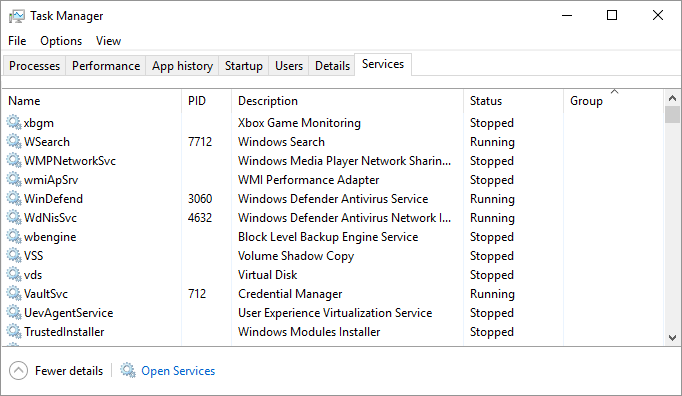Click the gear icon beside wbengine
Image resolution: width=682 pixels, height=396 pixels.
(x=14, y=236)
